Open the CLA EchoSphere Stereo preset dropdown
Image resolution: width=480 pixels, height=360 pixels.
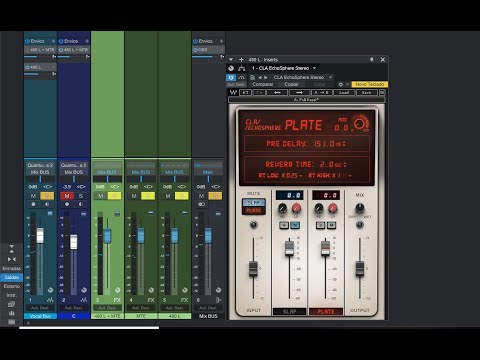click(303, 77)
